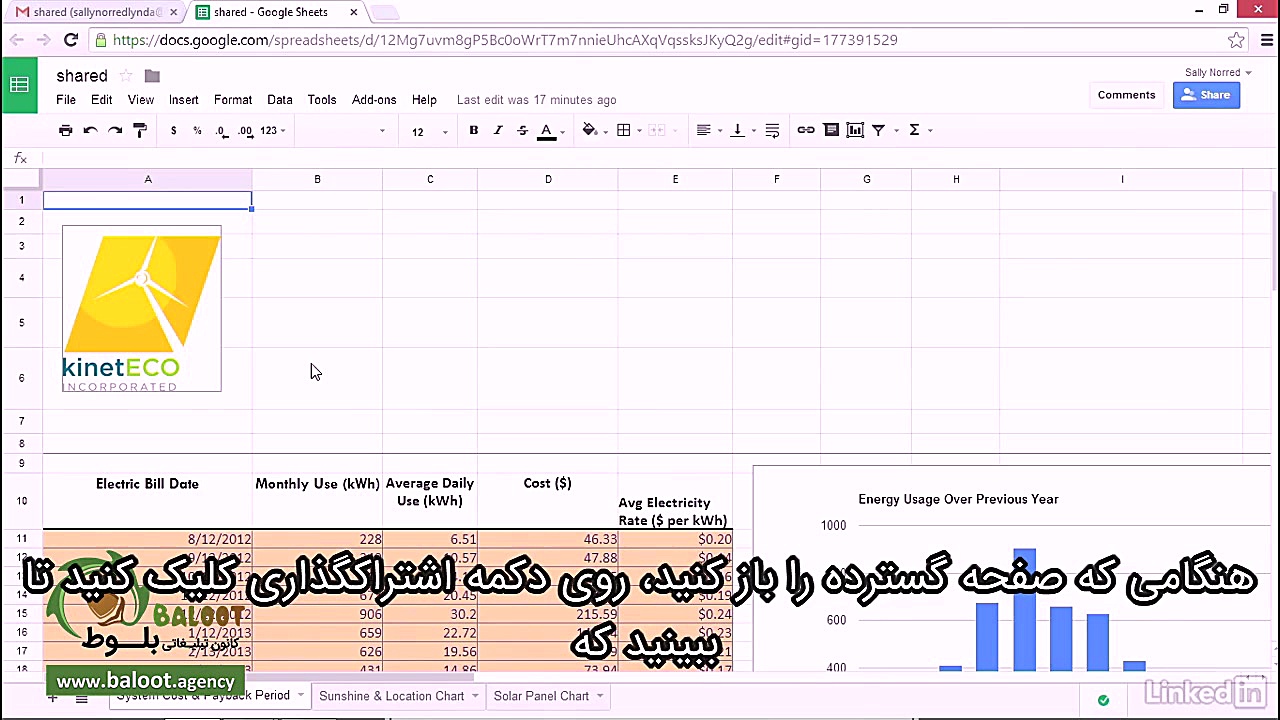The width and height of the screenshot is (1280, 720).
Task: Open the Comments panel
Action: (x=1126, y=94)
